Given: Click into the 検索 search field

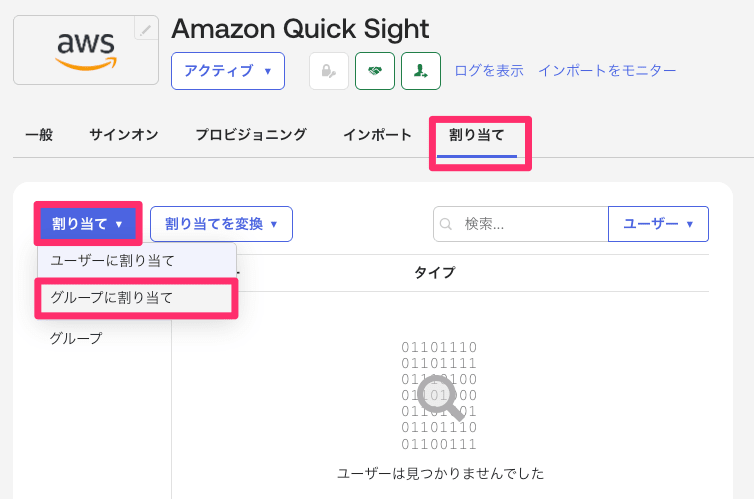Looking at the screenshot, I should tap(530, 224).
